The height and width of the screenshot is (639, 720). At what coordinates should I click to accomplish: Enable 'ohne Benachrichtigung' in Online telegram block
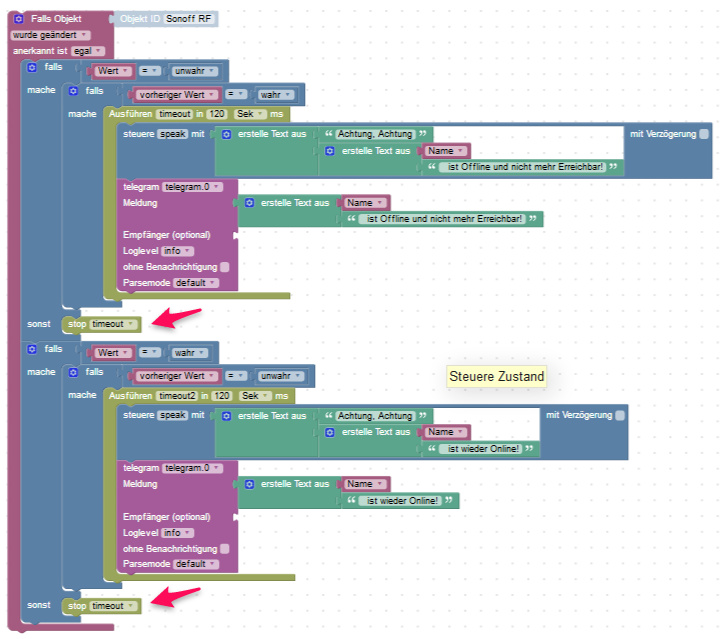[x=225, y=549]
